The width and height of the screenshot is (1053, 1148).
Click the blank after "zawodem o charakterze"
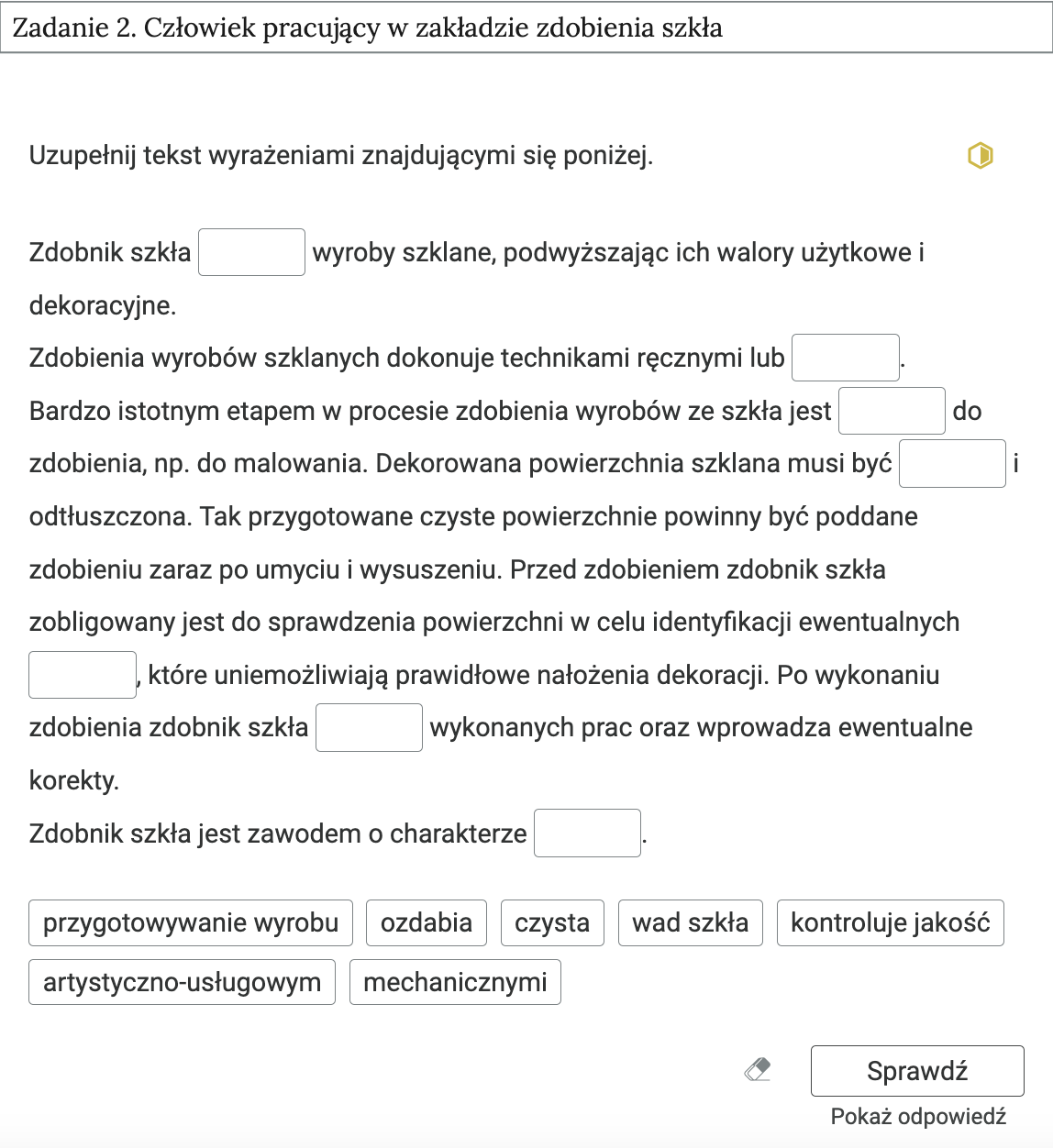587,833
